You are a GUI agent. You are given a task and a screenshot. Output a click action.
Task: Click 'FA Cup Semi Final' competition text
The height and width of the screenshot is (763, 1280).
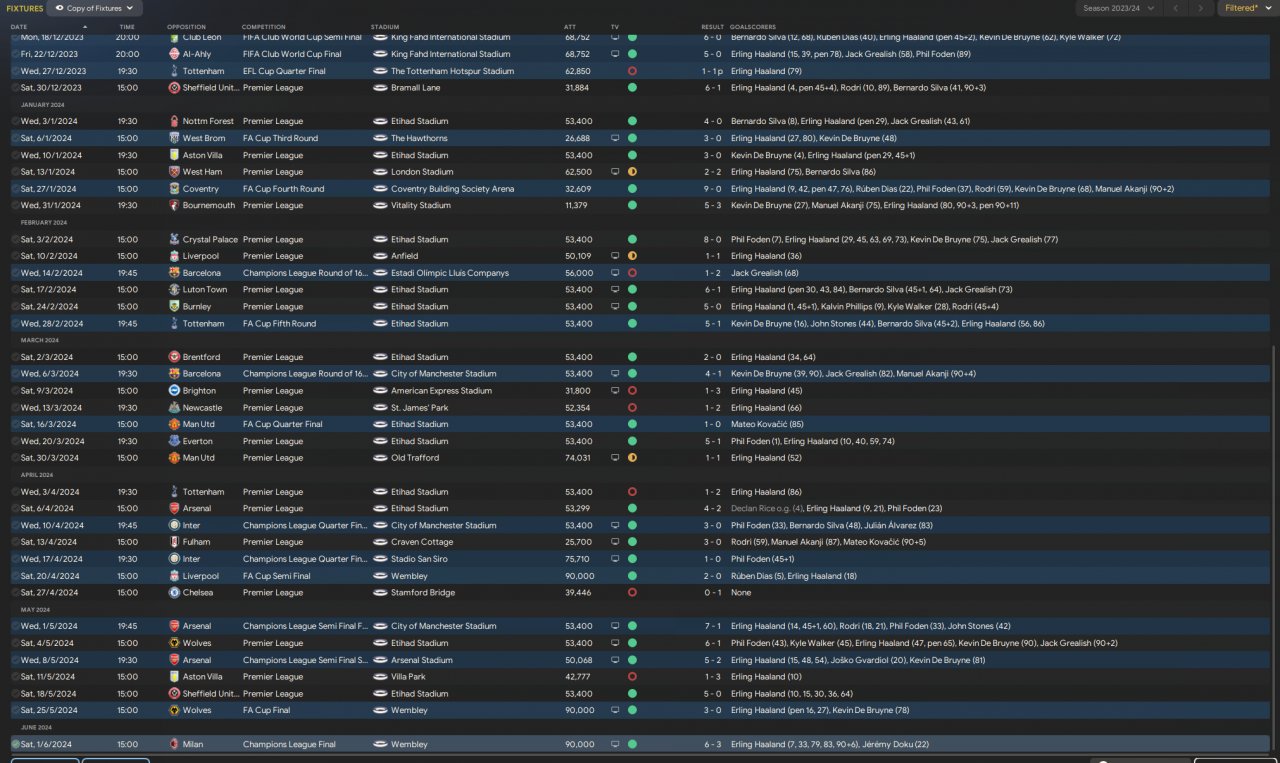[x=277, y=576]
